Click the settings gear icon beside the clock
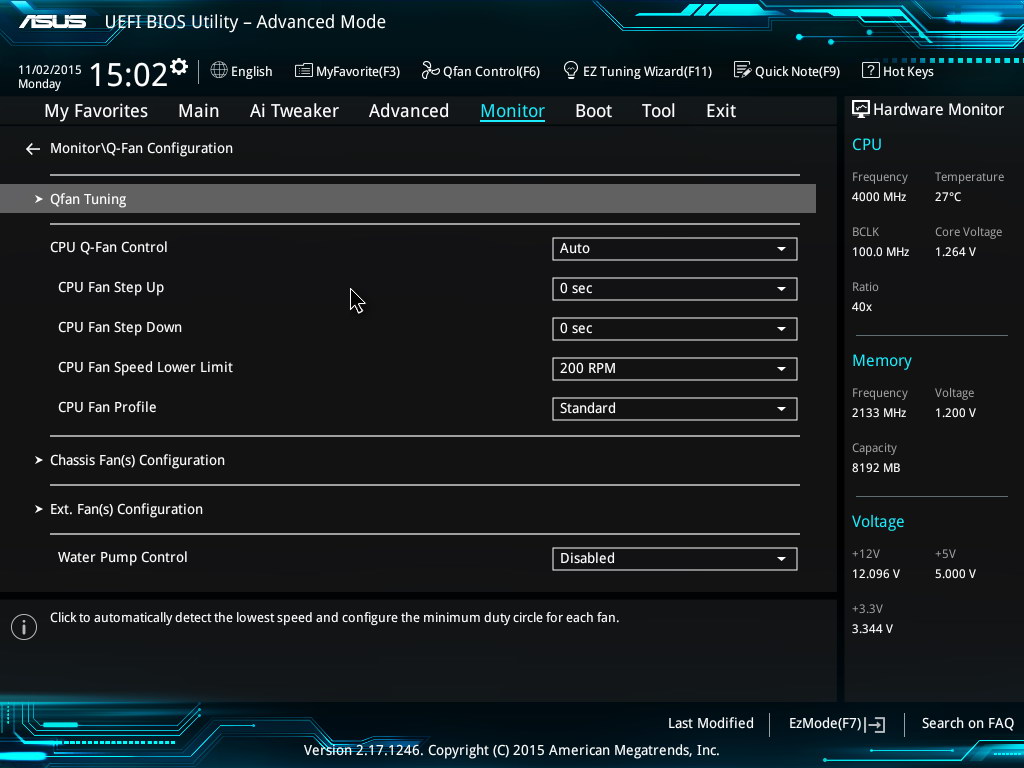1024x768 pixels. pyautogui.click(x=179, y=67)
